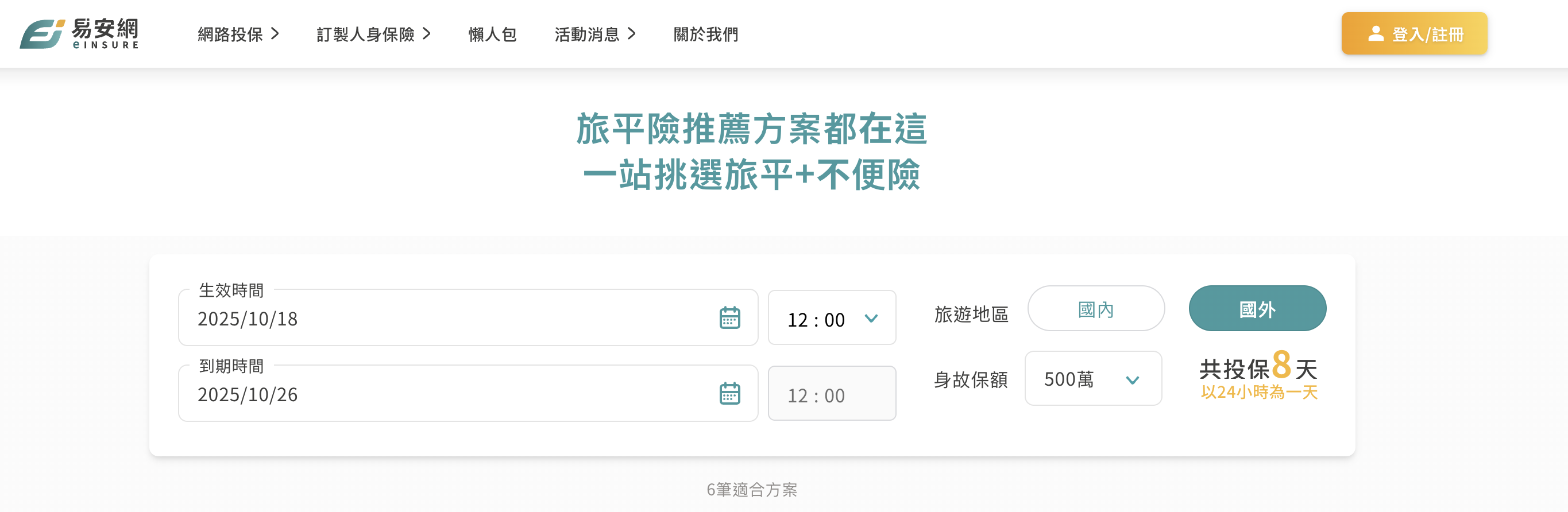
Task: Open calendar icon for 到期時間 date
Action: (x=729, y=393)
